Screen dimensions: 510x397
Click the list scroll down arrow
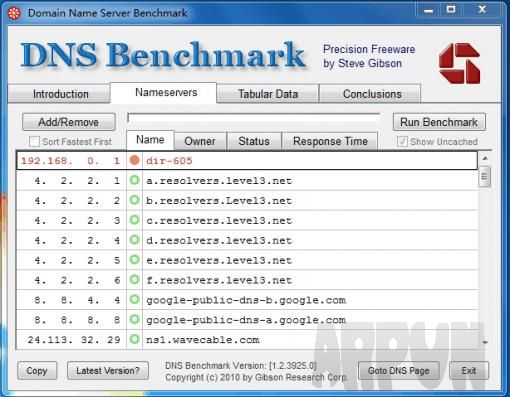485,342
